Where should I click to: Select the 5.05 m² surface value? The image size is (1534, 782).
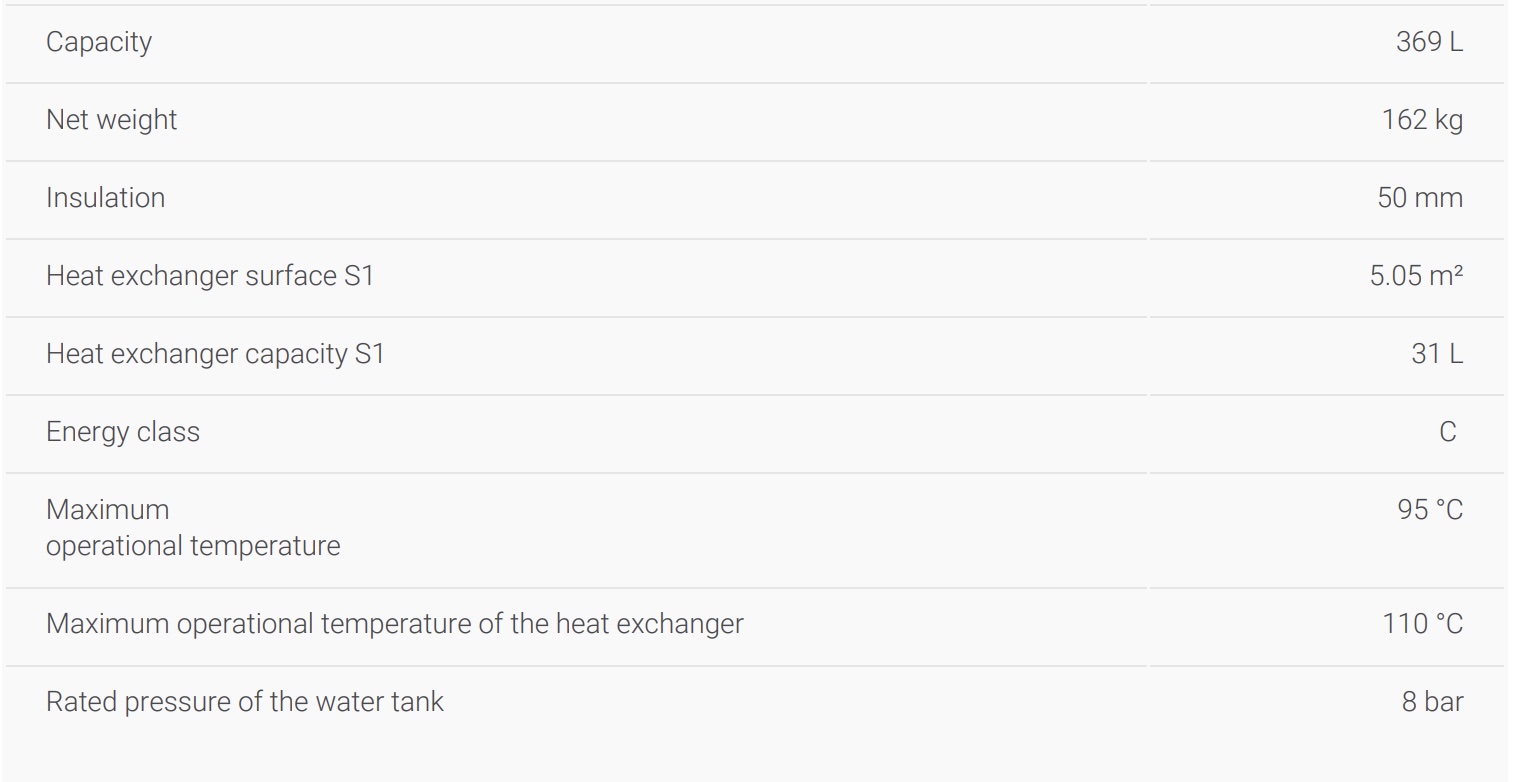tap(1416, 276)
